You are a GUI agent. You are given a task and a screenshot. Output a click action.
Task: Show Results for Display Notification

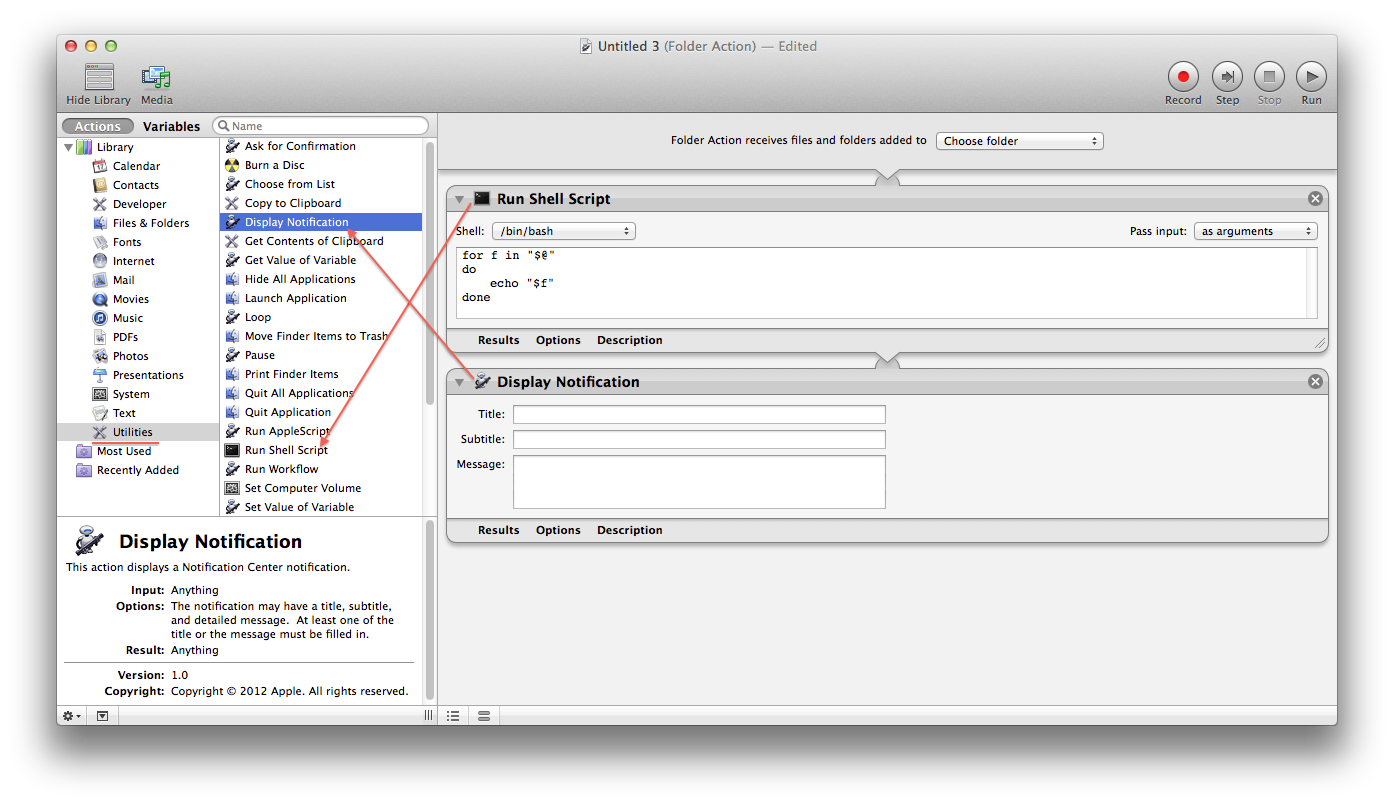tap(498, 530)
